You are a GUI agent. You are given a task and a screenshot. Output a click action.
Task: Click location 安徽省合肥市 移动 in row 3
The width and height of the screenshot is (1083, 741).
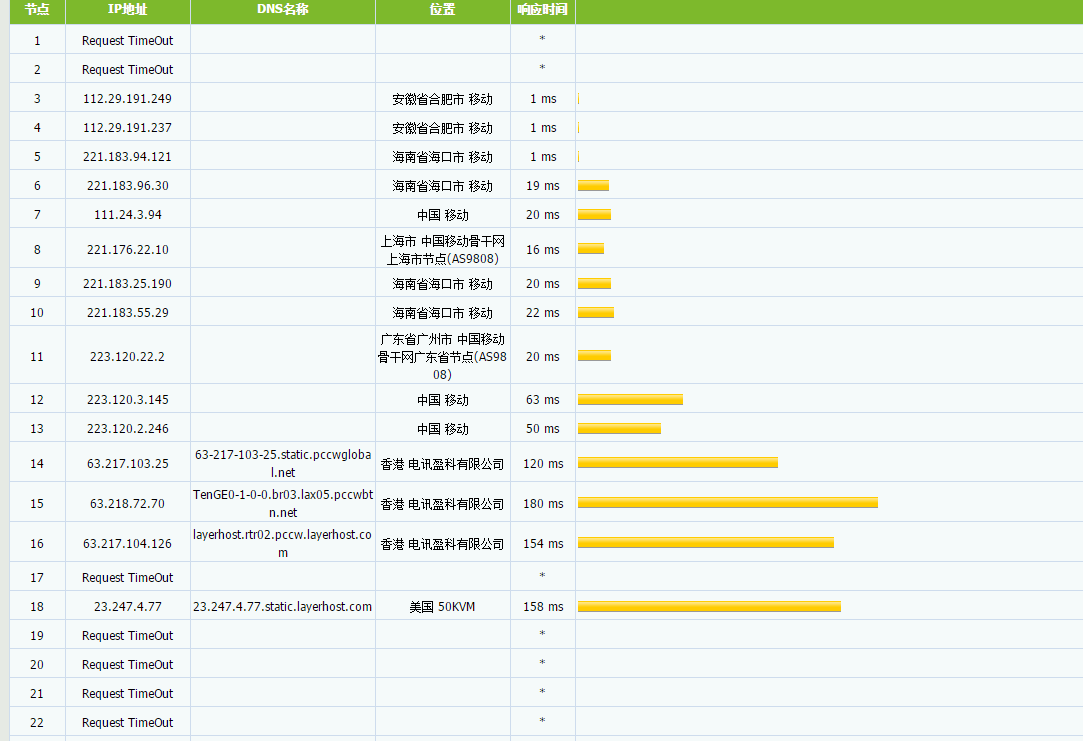click(x=443, y=99)
